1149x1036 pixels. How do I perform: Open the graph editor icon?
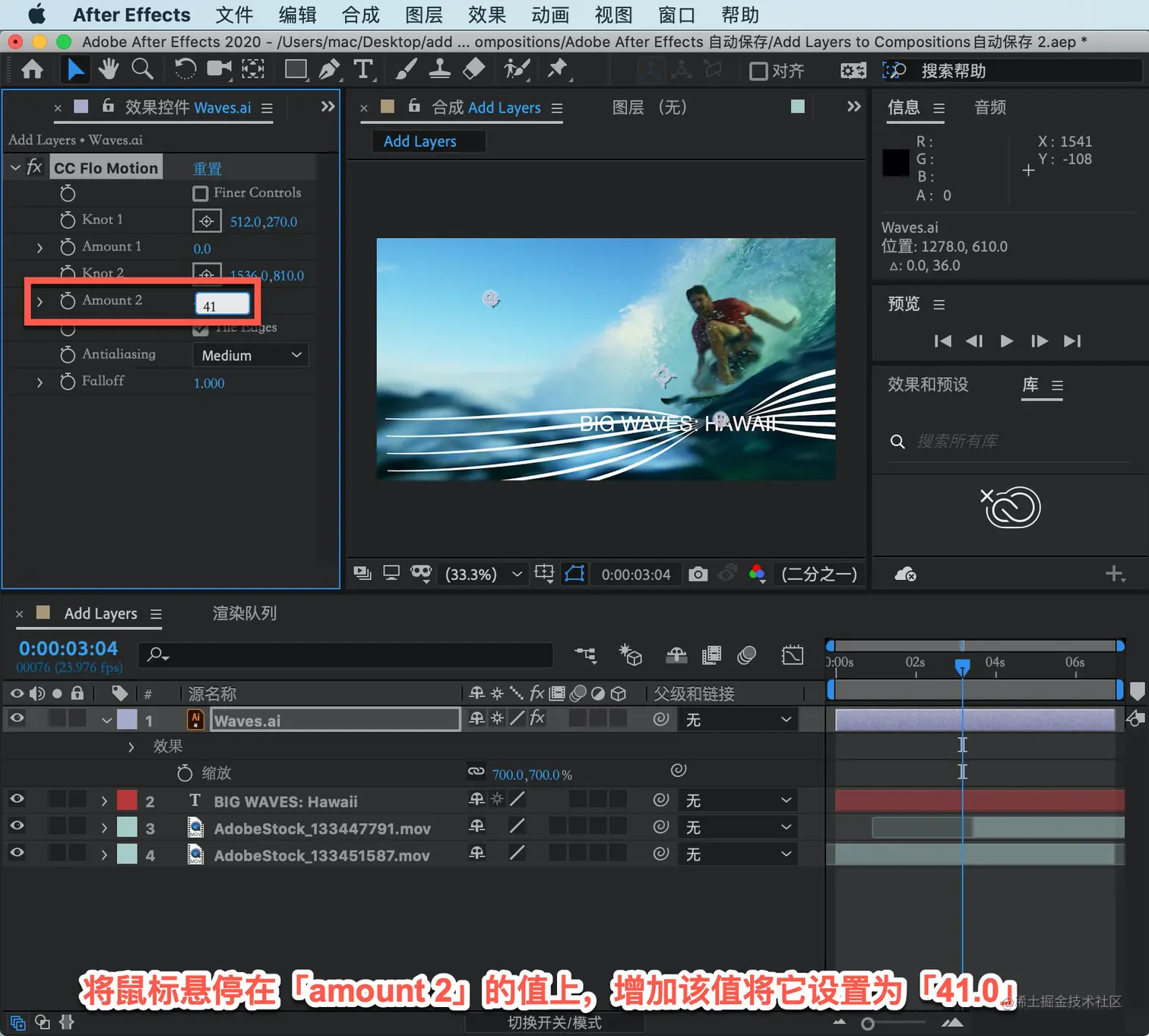(x=792, y=654)
